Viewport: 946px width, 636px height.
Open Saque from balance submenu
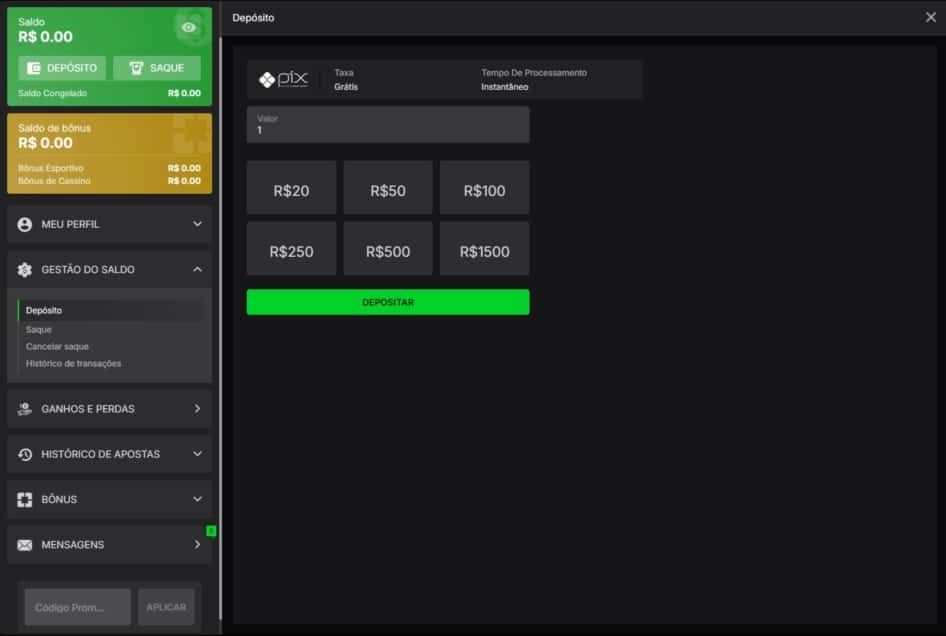(x=39, y=329)
